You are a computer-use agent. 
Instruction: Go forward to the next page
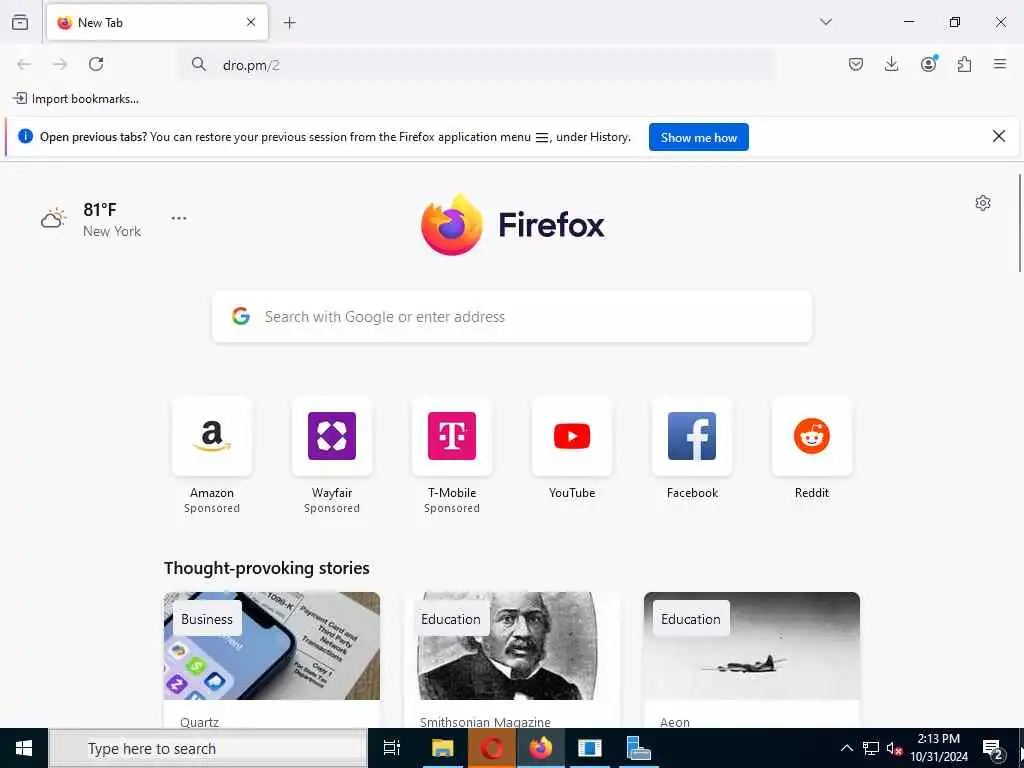coord(60,64)
